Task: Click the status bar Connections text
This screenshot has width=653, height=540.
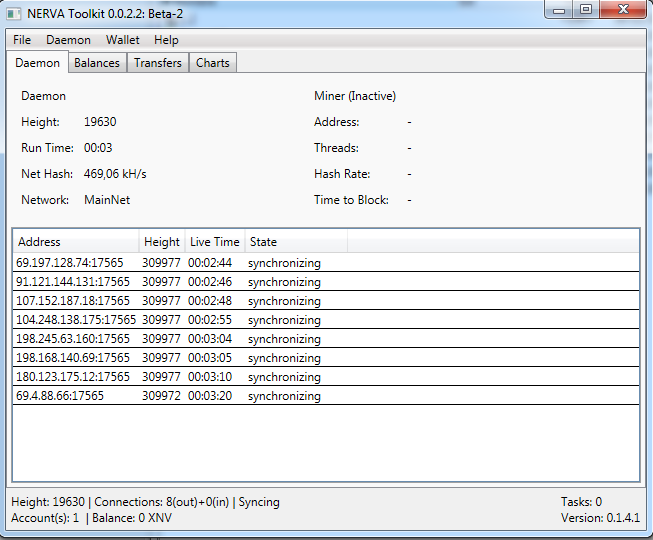Action: point(162,502)
